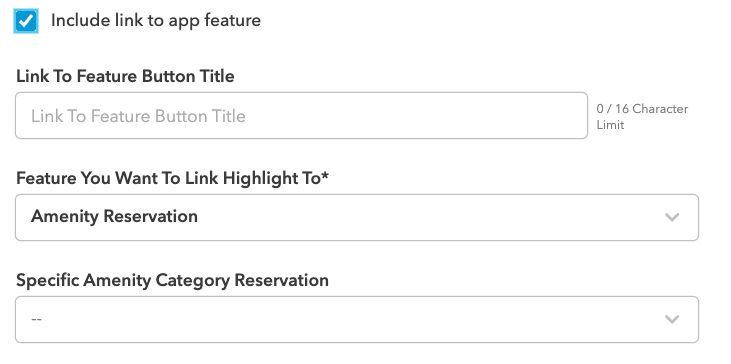Click the '0 / 16 Character Limit' counter text
Image resolution: width=731 pixels, height=364 pixels.
[642, 117]
